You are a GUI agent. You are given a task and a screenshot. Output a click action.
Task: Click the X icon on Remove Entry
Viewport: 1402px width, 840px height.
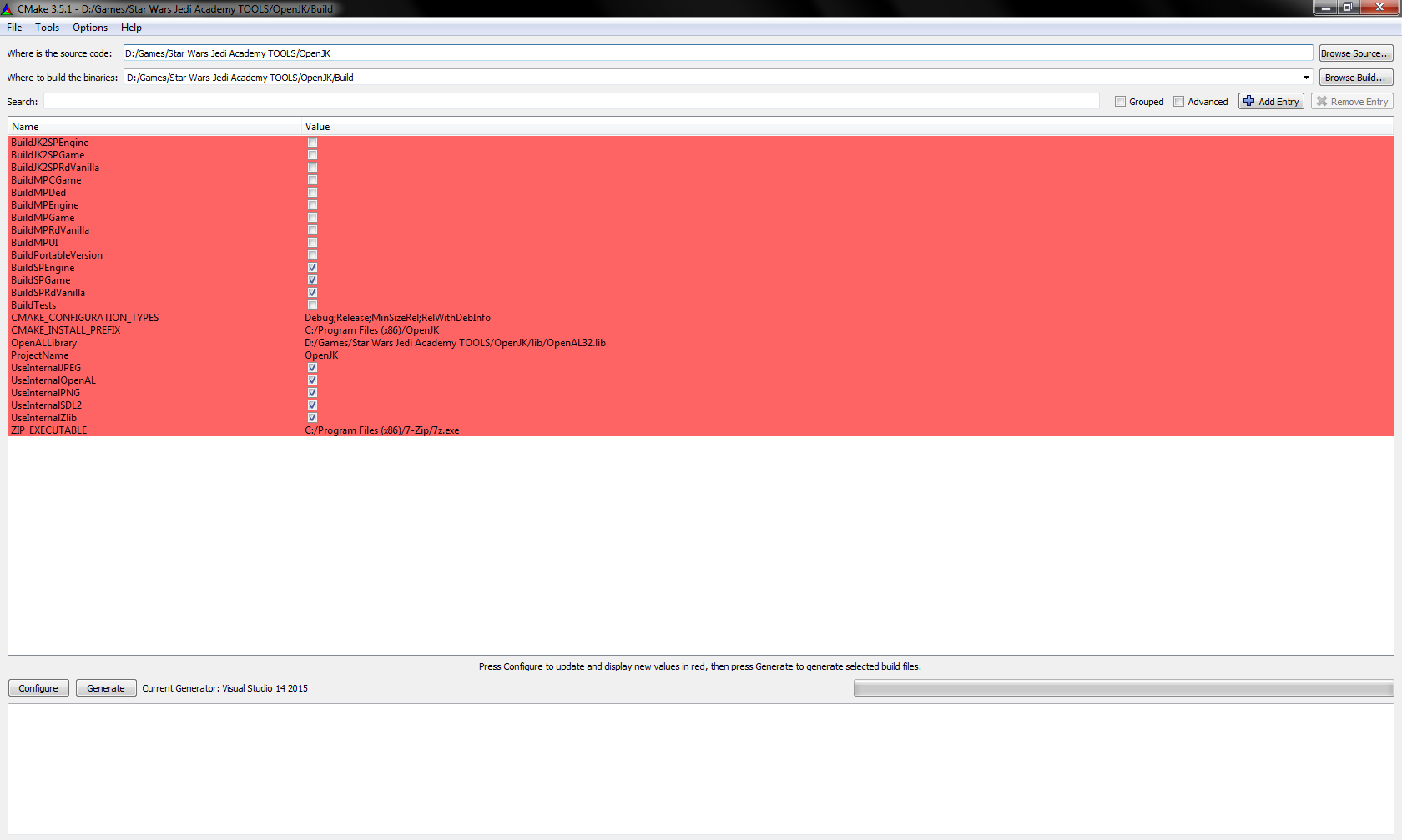click(x=1322, y=101)
